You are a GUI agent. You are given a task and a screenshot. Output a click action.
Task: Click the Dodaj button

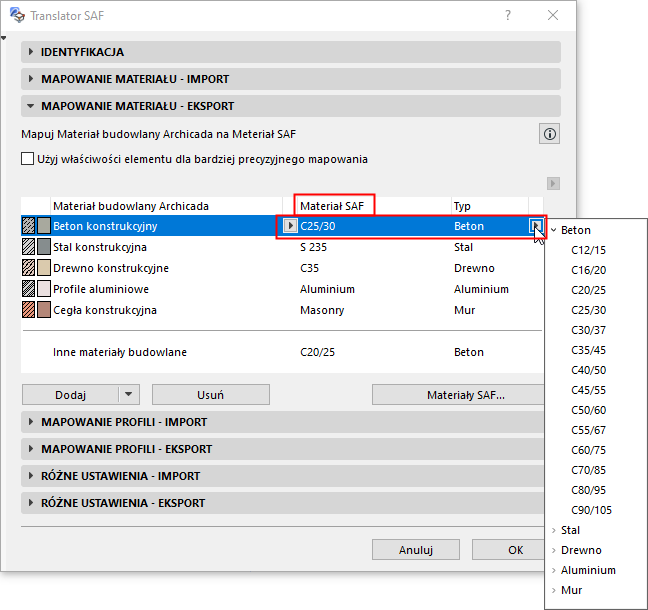click(70, 395)
